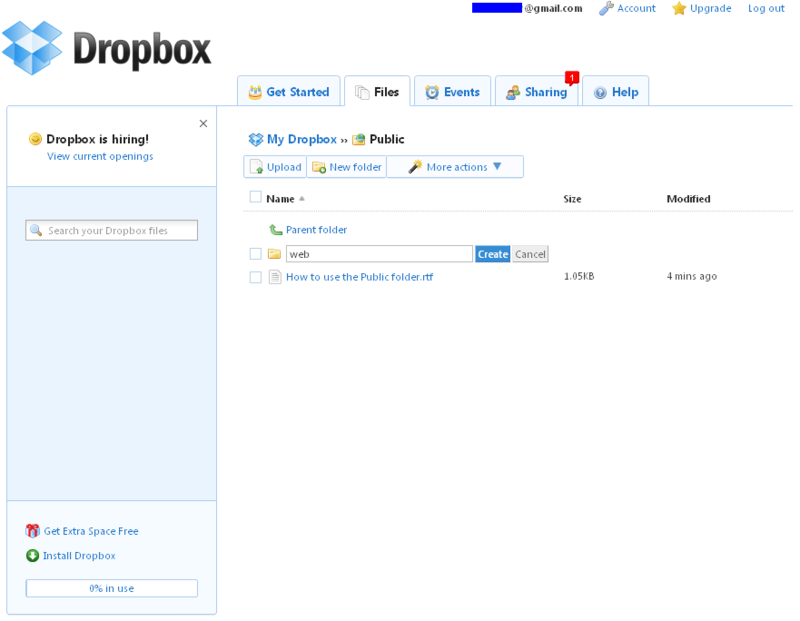Open the More actions menu
The width and height of the screenshot is (800, 621).
pyautogui.click(x=455, y=167)
